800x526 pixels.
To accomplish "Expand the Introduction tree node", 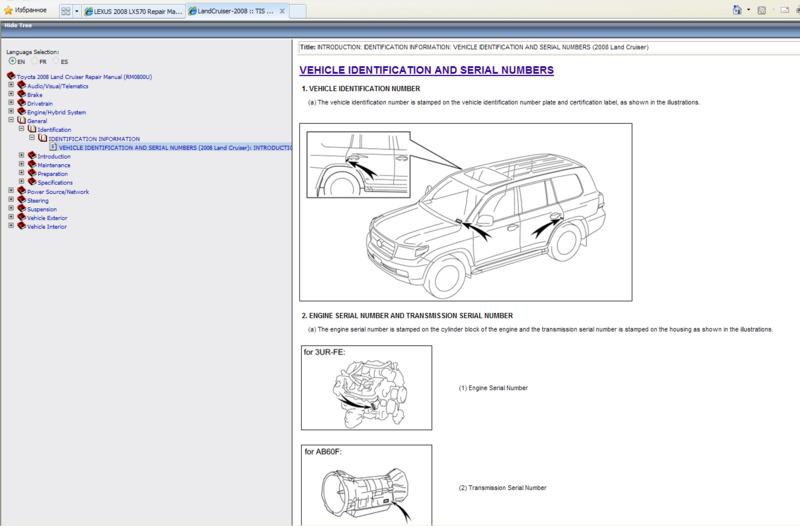I will pyautogui.click(x=21, y=155).
